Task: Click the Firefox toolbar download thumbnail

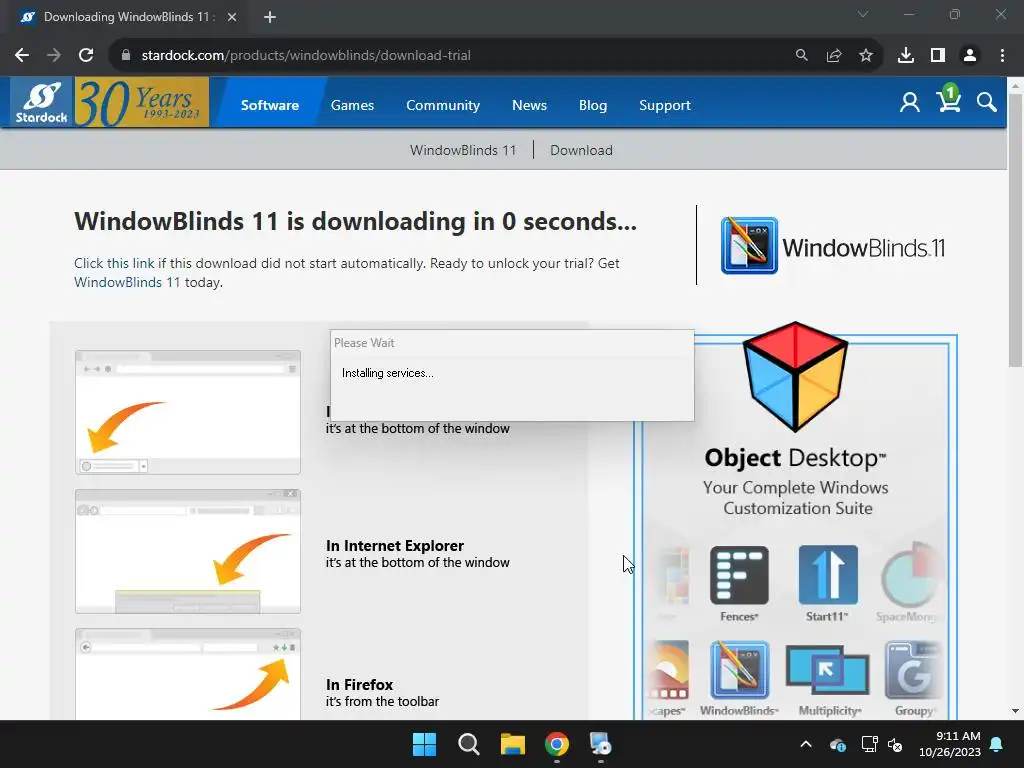Action: pyautogui.click(x=188, y=674)
